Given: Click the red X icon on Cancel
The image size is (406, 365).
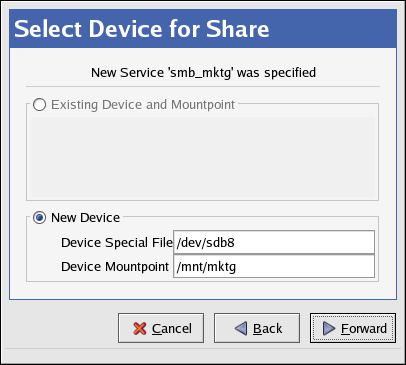Looking at the screenshot, I should pos(140,329).
